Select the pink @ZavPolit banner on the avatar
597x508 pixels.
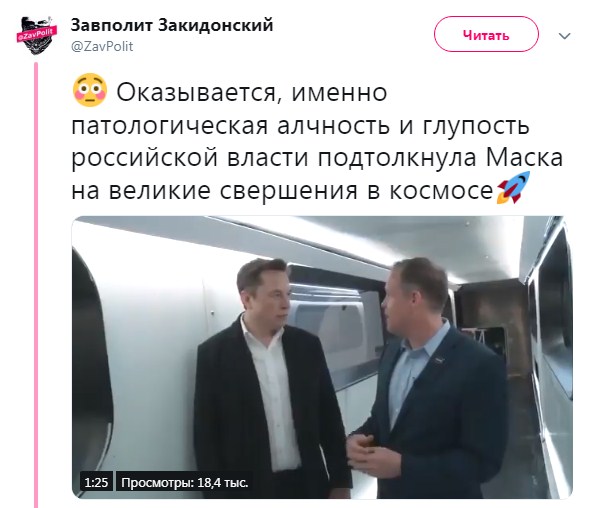coord(37,34)
